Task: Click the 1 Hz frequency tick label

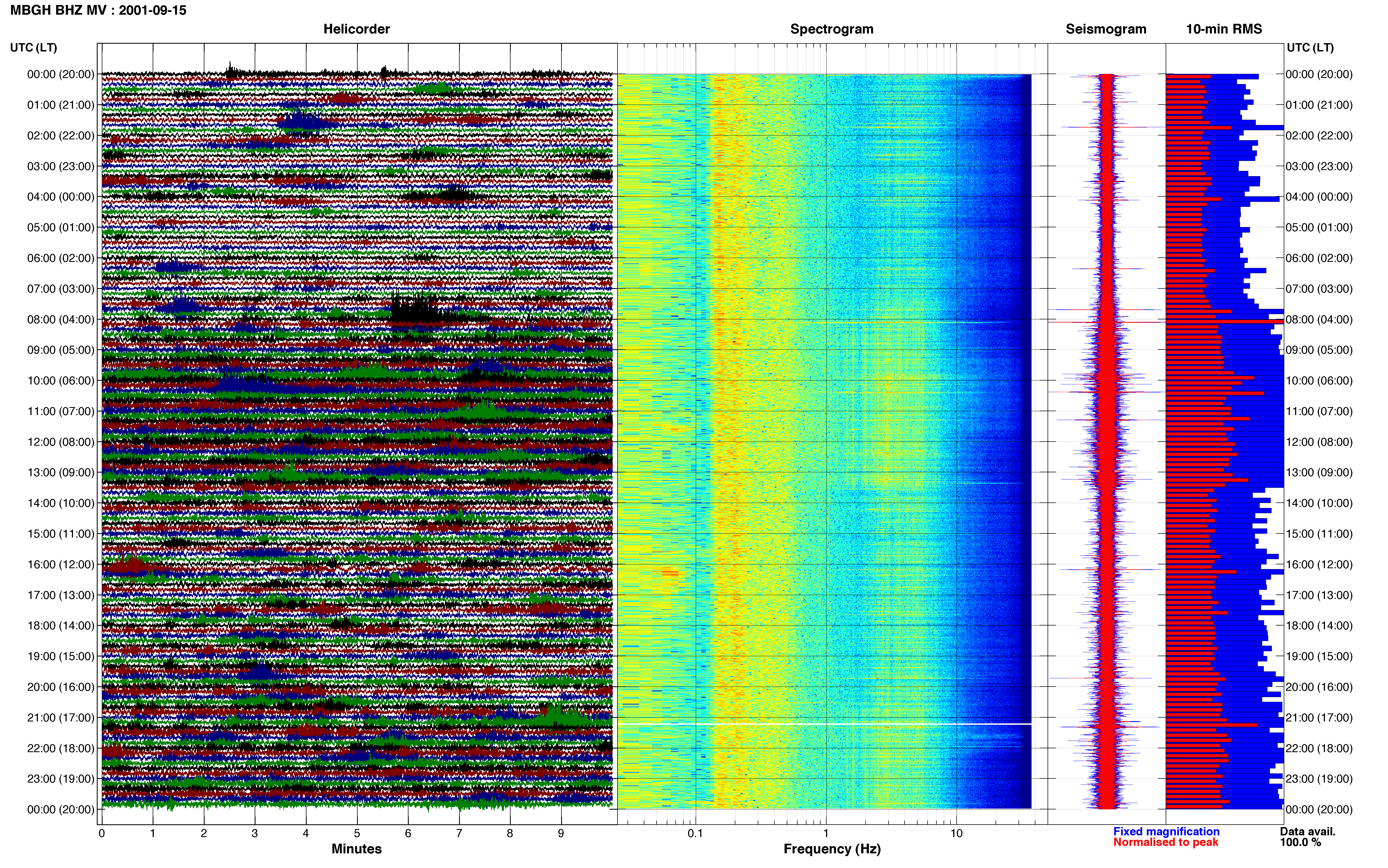Action: click(826, 833)
